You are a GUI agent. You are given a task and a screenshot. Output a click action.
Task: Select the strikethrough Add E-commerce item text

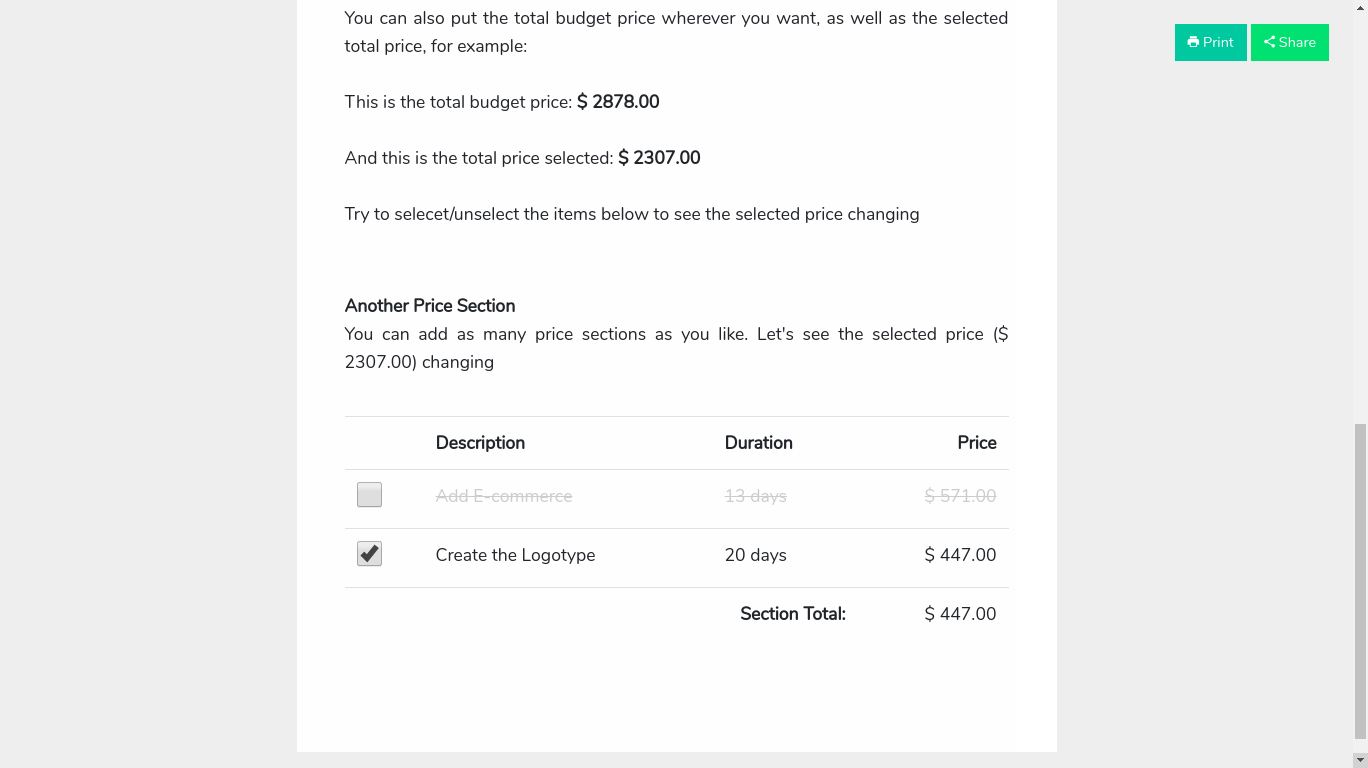pyautogui.click(x=504, y=496)
